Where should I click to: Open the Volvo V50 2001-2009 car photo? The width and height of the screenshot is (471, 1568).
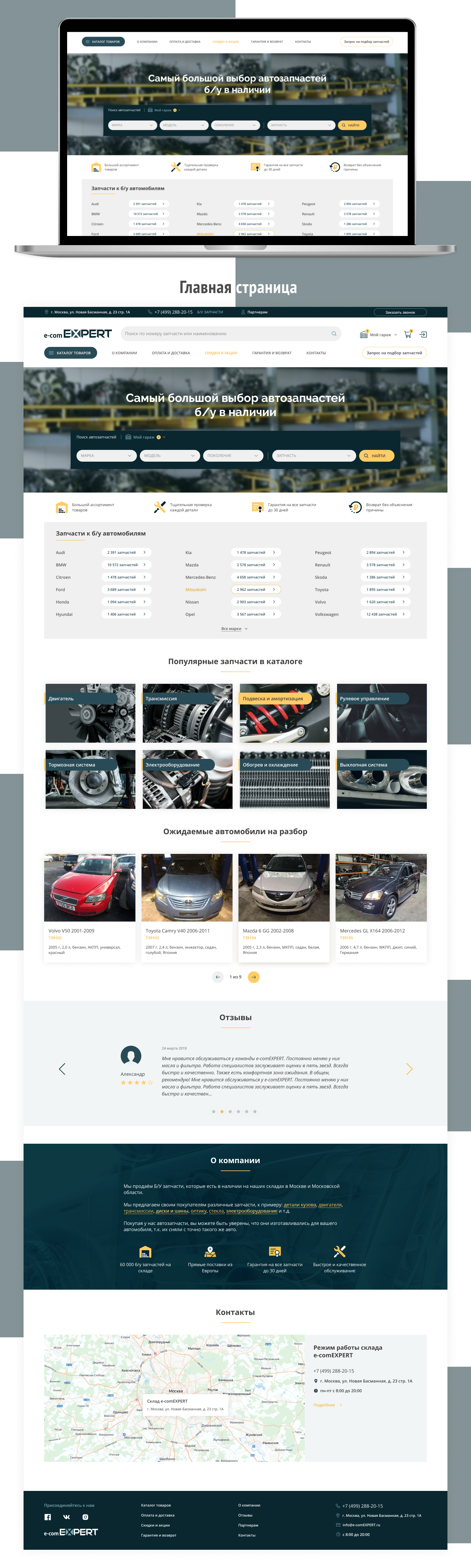(89, 887)
